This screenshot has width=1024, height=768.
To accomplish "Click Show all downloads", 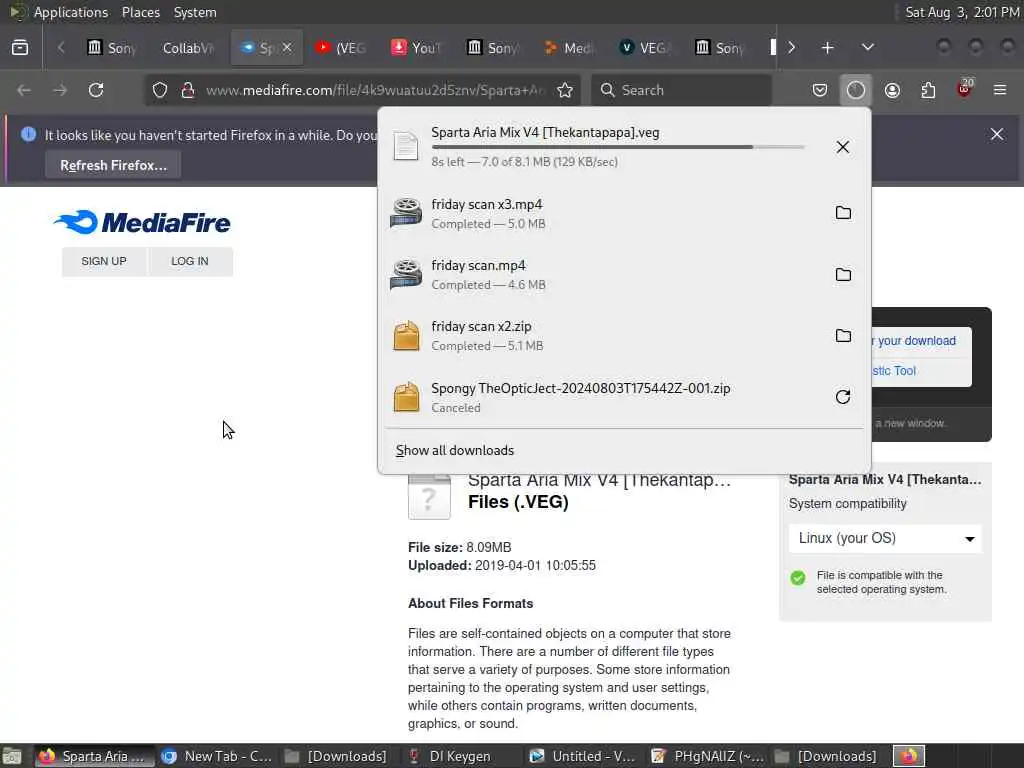I will pyautogui.click(x=455, y=451).
